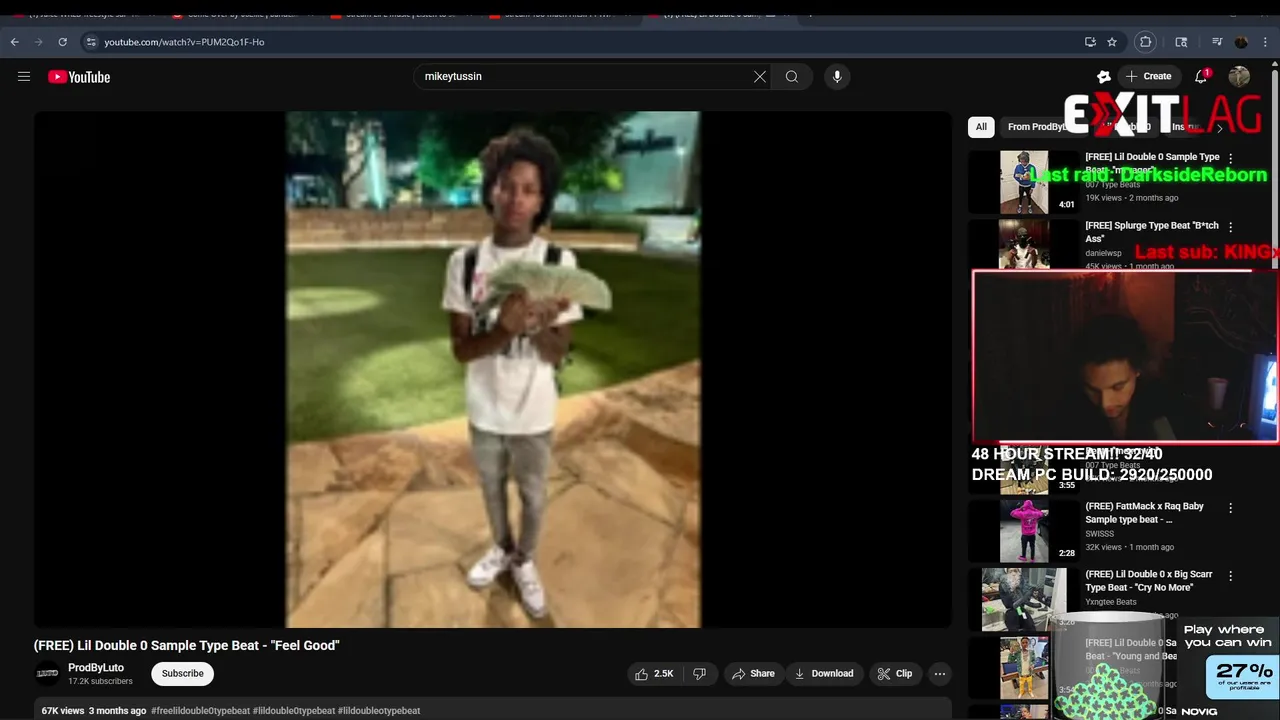
Task: Bookmark this page with the star
Action: (1112, 42)
